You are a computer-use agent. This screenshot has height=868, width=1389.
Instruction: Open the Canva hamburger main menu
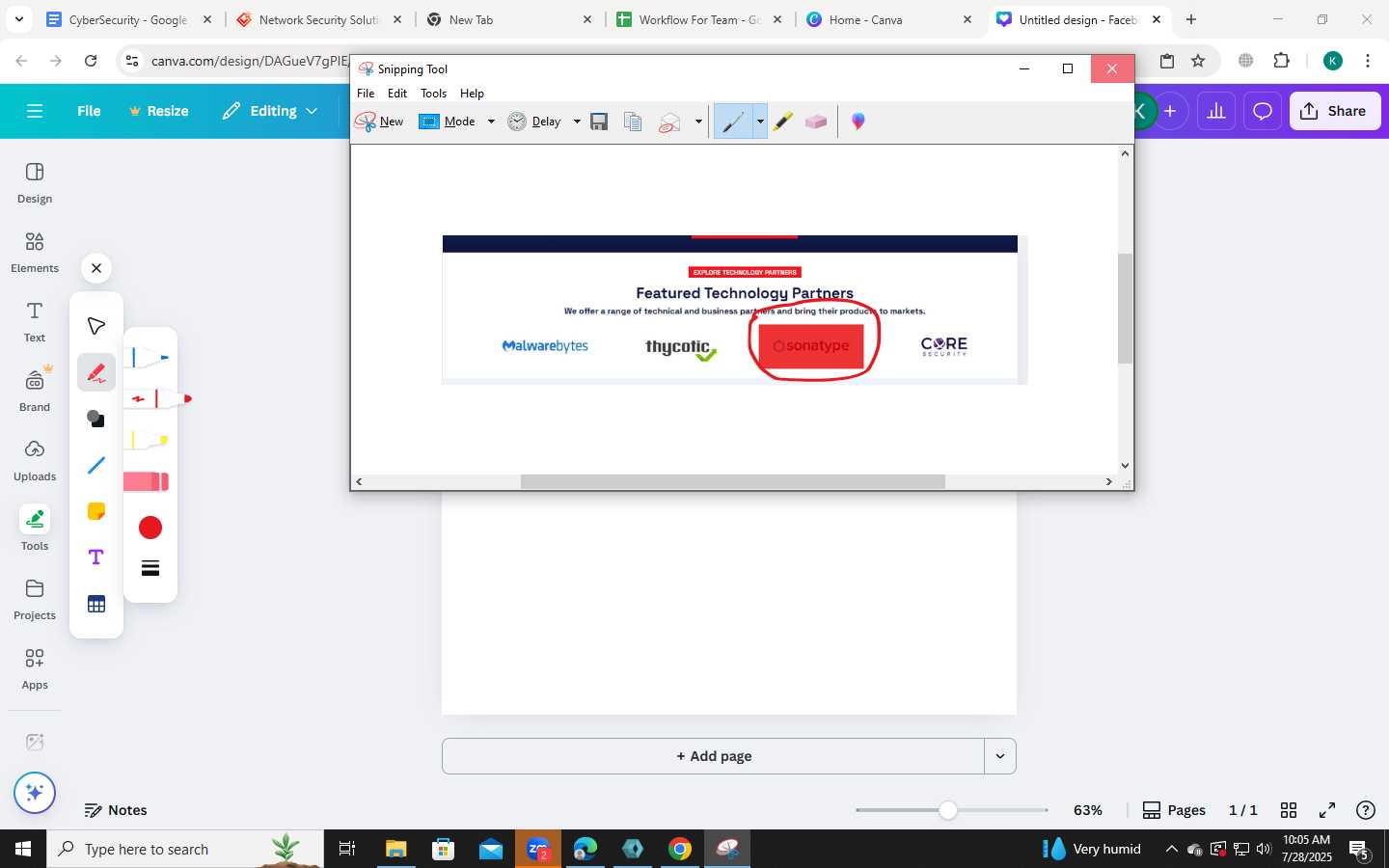coord(35,111)
